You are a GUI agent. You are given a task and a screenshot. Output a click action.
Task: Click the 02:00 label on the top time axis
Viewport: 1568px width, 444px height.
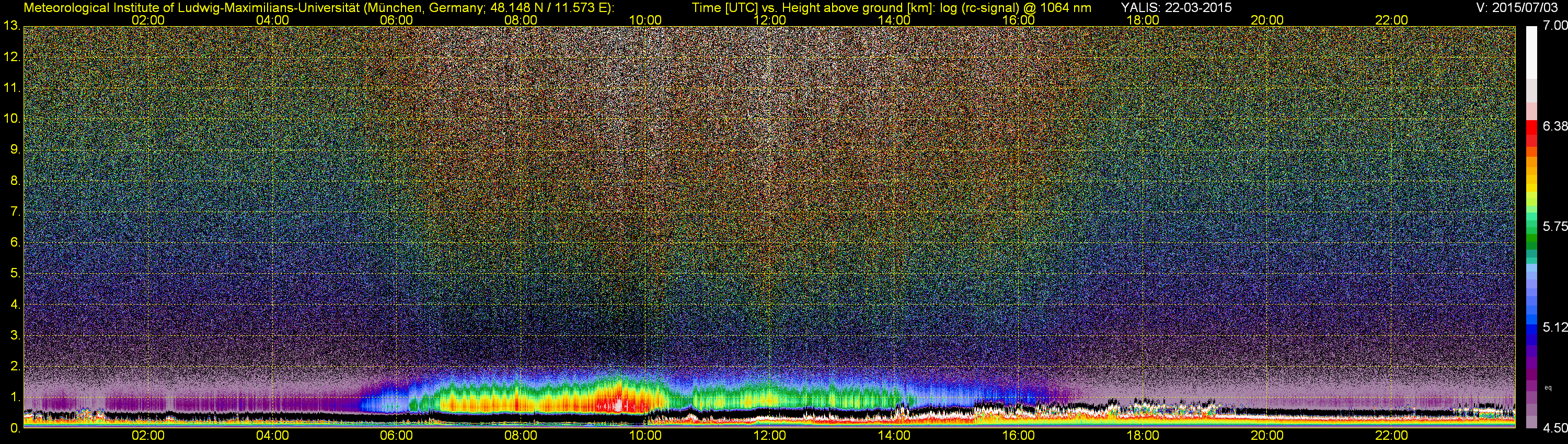point(148,20)
